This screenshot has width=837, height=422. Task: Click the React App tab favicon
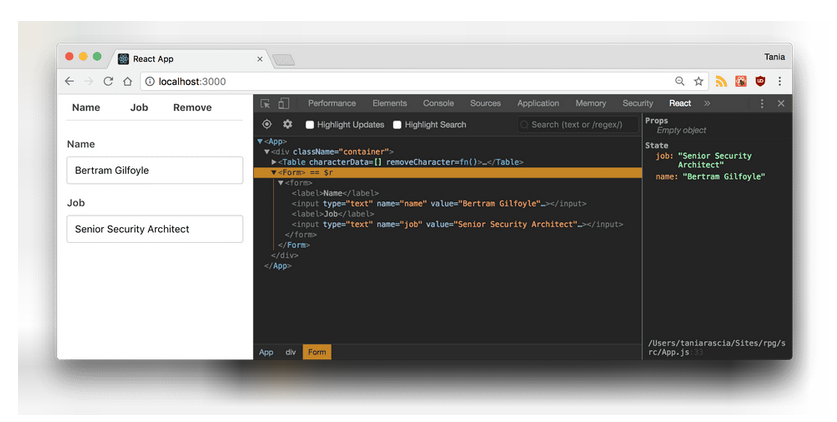(x=123, y=59)
